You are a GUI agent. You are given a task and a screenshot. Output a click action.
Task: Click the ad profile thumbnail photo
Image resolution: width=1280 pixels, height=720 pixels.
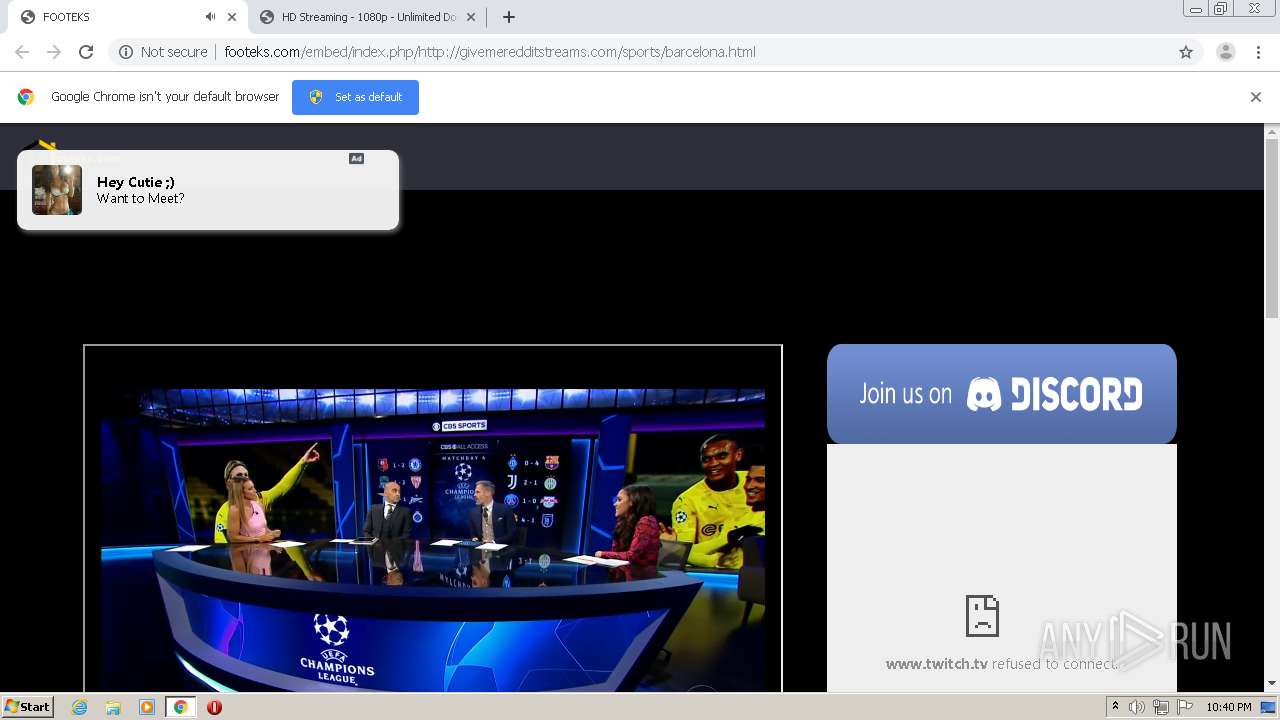click(x=57, y=190)
